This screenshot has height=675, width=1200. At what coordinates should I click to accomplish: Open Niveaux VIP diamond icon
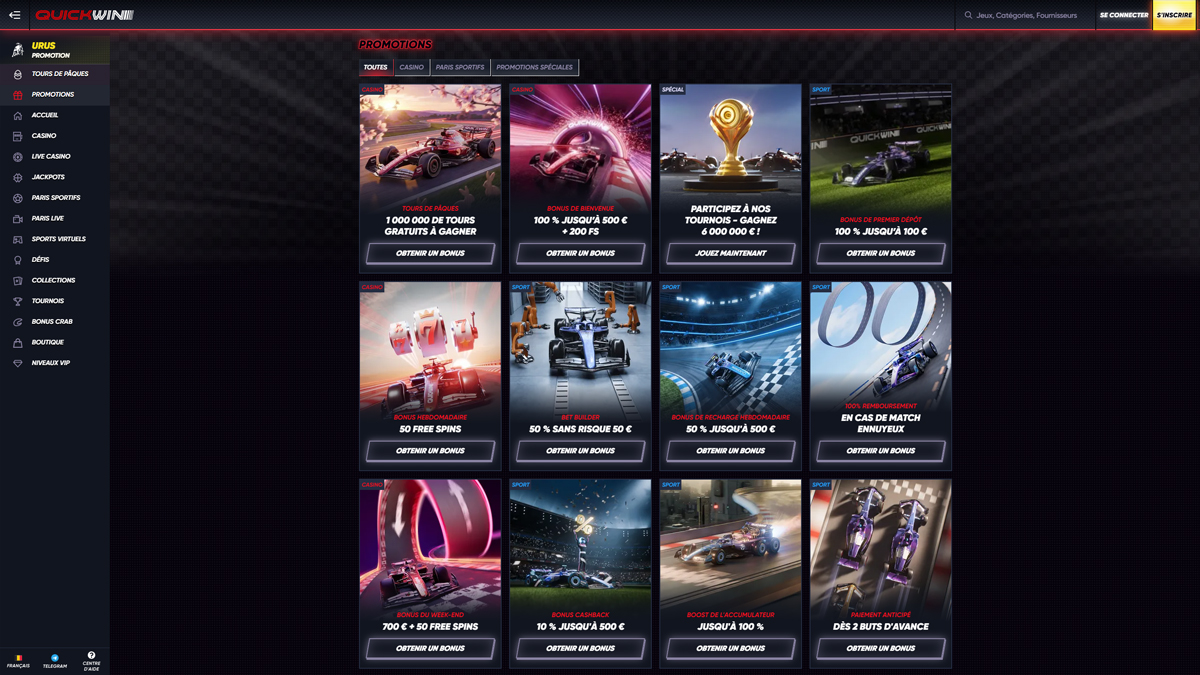(x=17, y=363)
